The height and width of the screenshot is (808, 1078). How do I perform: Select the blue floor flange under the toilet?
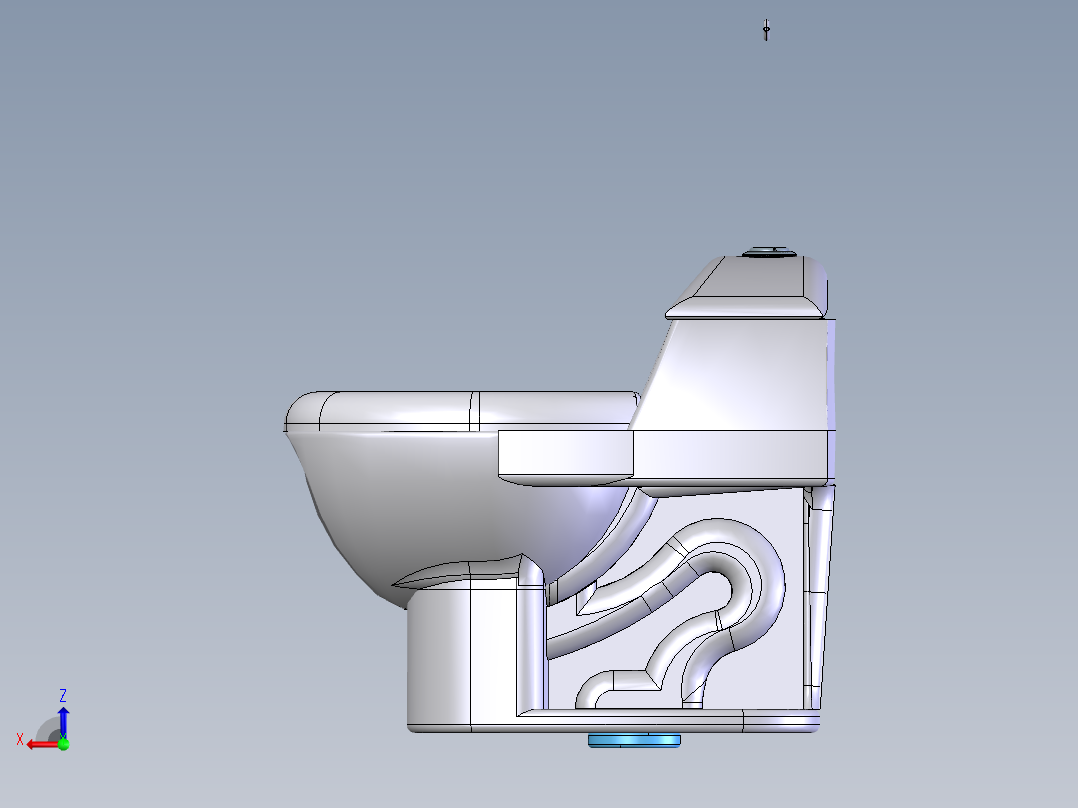634,740
